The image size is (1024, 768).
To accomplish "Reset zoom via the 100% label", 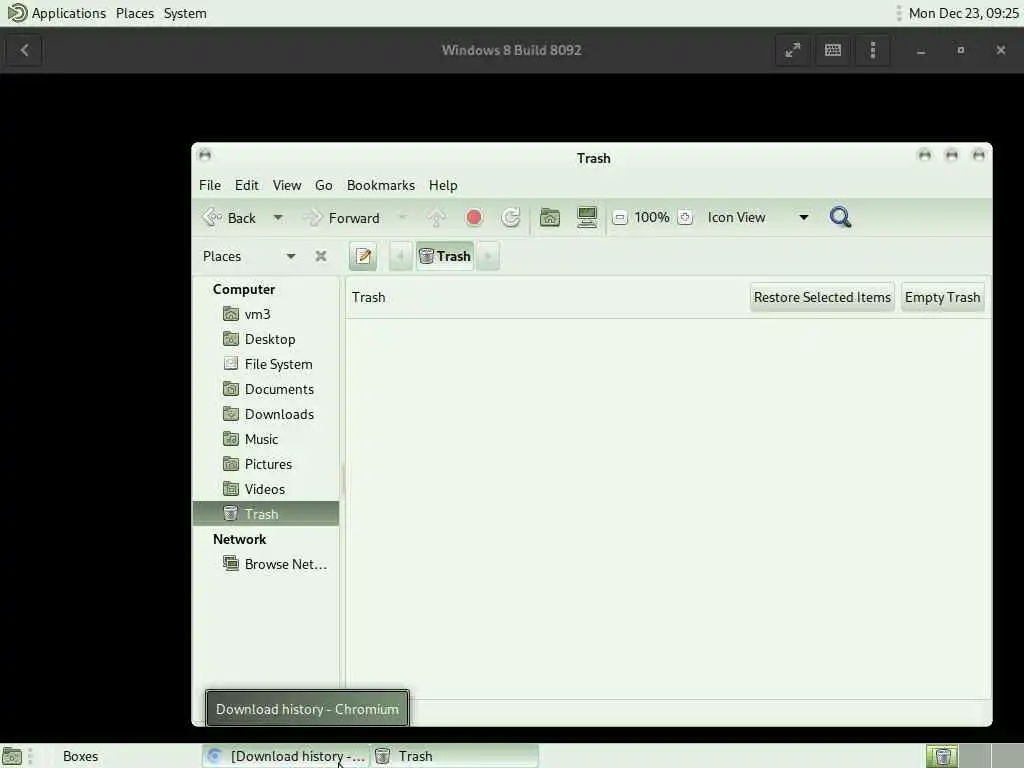I will click(x=652, y=217).
